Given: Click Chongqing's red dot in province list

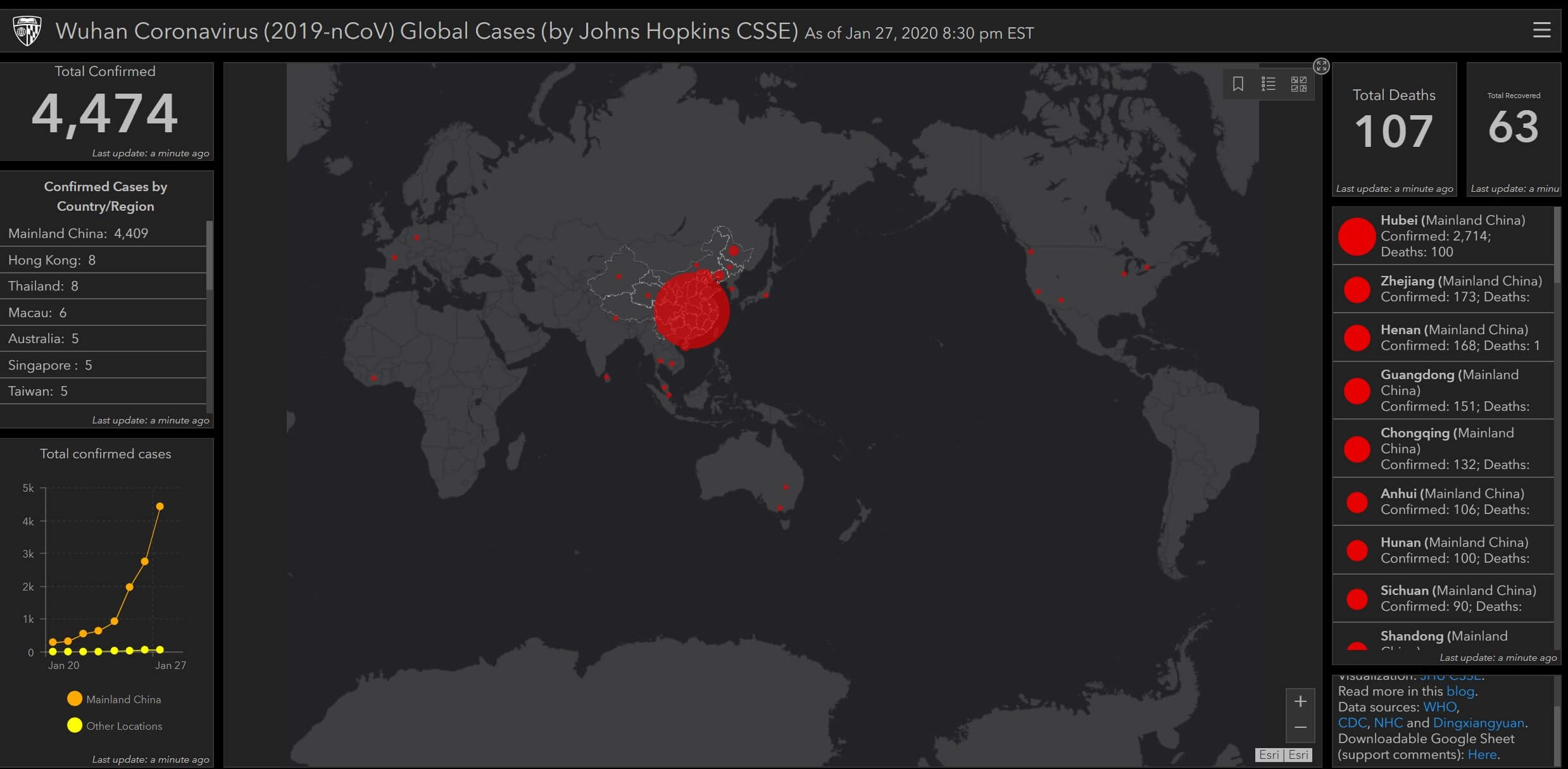Looking at the screenshot, I should [1357, 449].
